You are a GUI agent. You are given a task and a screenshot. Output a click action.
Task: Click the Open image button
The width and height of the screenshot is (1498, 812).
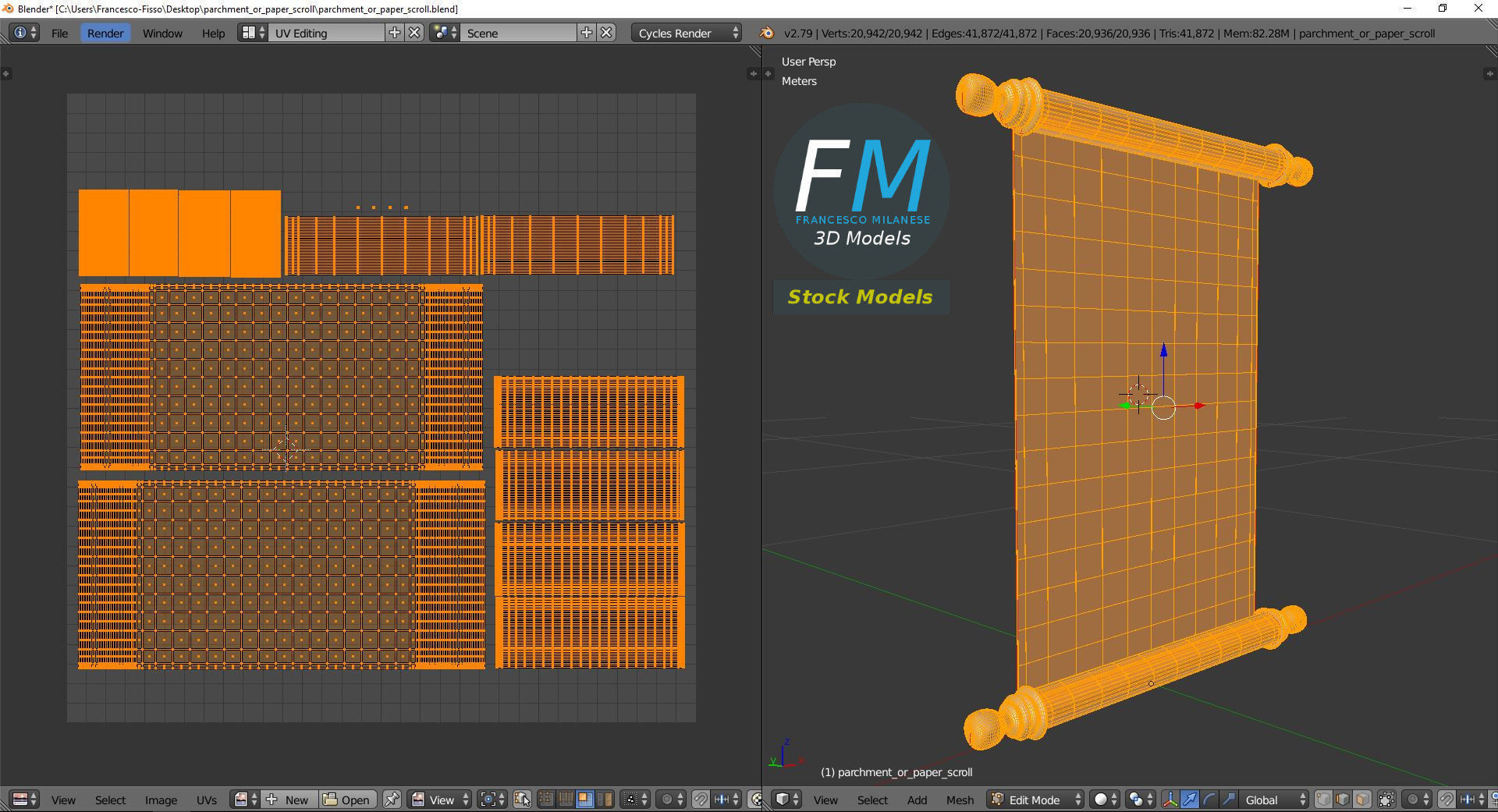click(346, 800)
